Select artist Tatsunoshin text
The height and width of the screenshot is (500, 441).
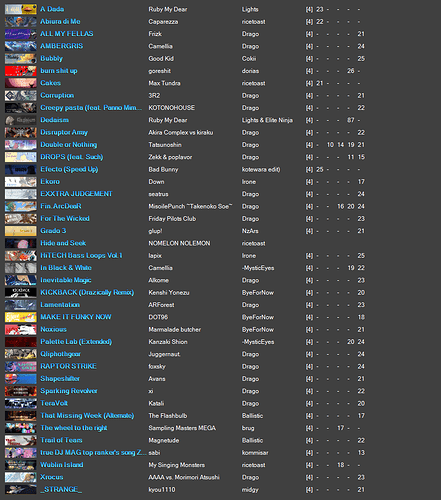click(x=165, y=145)
